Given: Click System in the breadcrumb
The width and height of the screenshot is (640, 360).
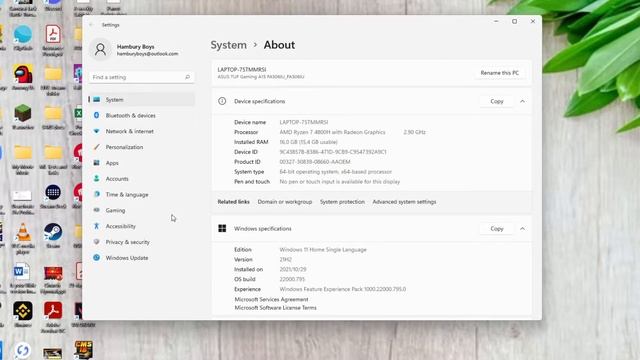Looking at the screenshot, I should tap(229, 45).
